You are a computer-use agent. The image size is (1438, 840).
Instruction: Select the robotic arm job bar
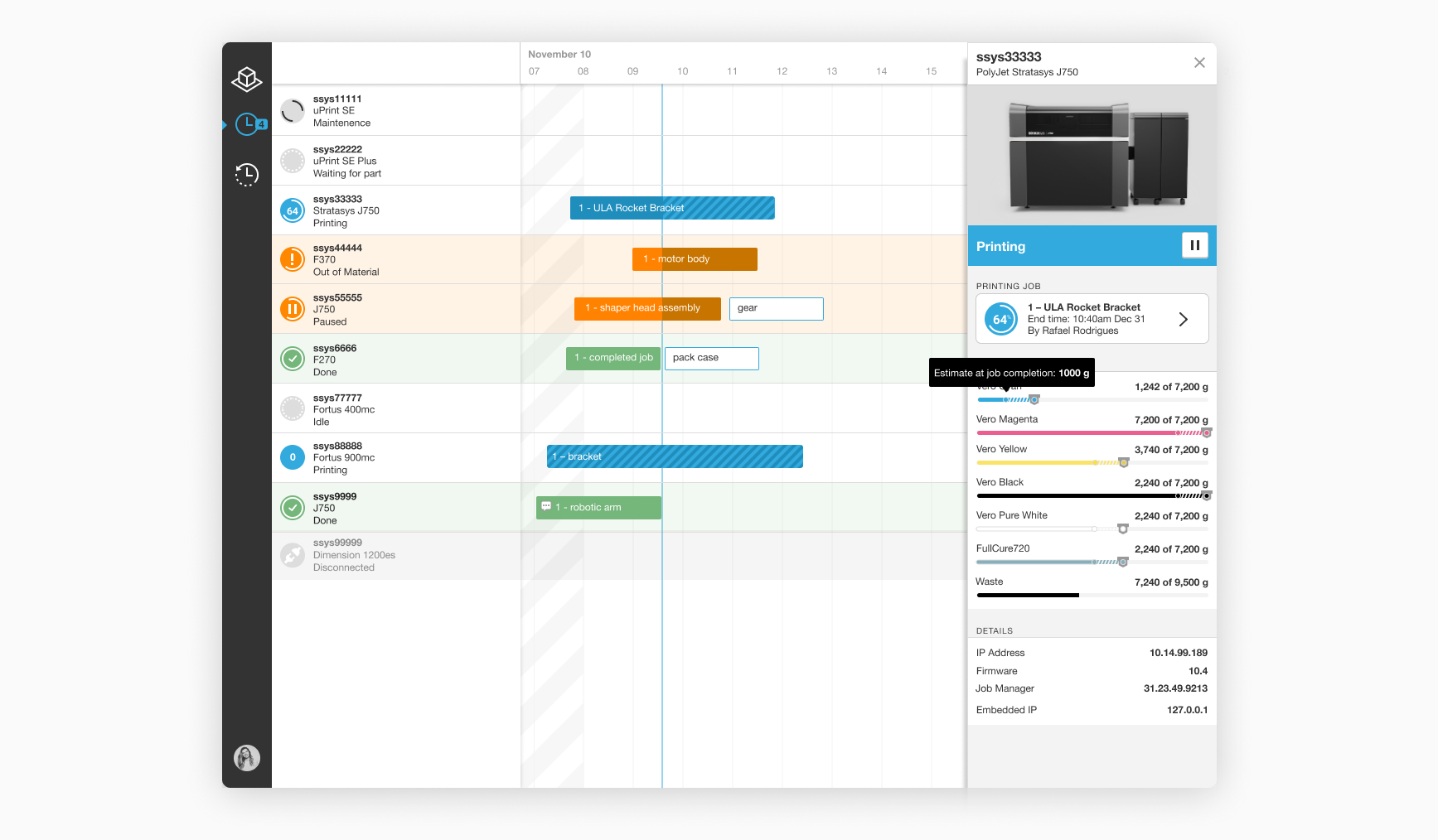pyautogui.click(x=598, y=508)
